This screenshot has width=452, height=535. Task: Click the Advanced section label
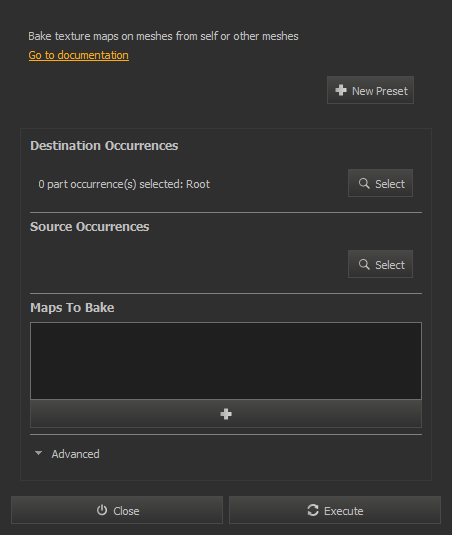tap(75, 454)
